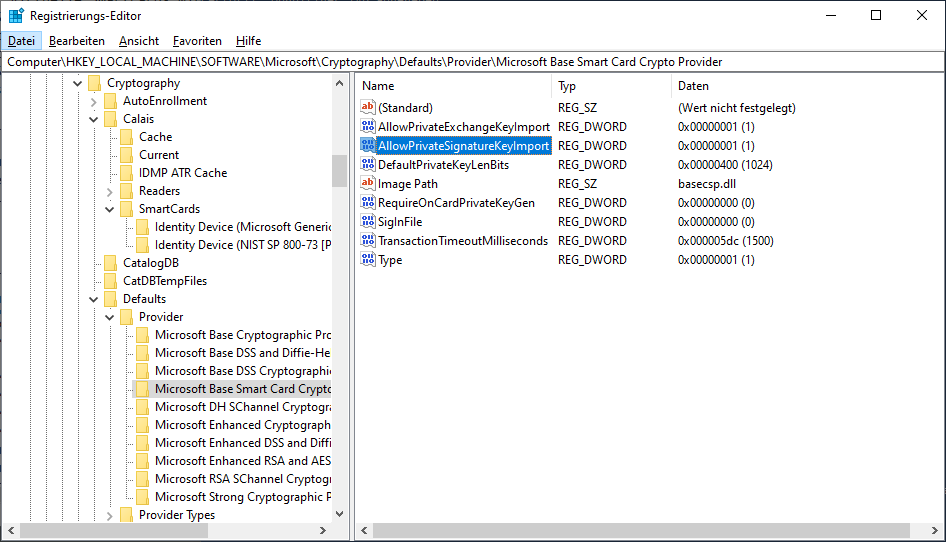Select the RequireOnCardPrivateKeyGen value

click(x=455, y=203)
